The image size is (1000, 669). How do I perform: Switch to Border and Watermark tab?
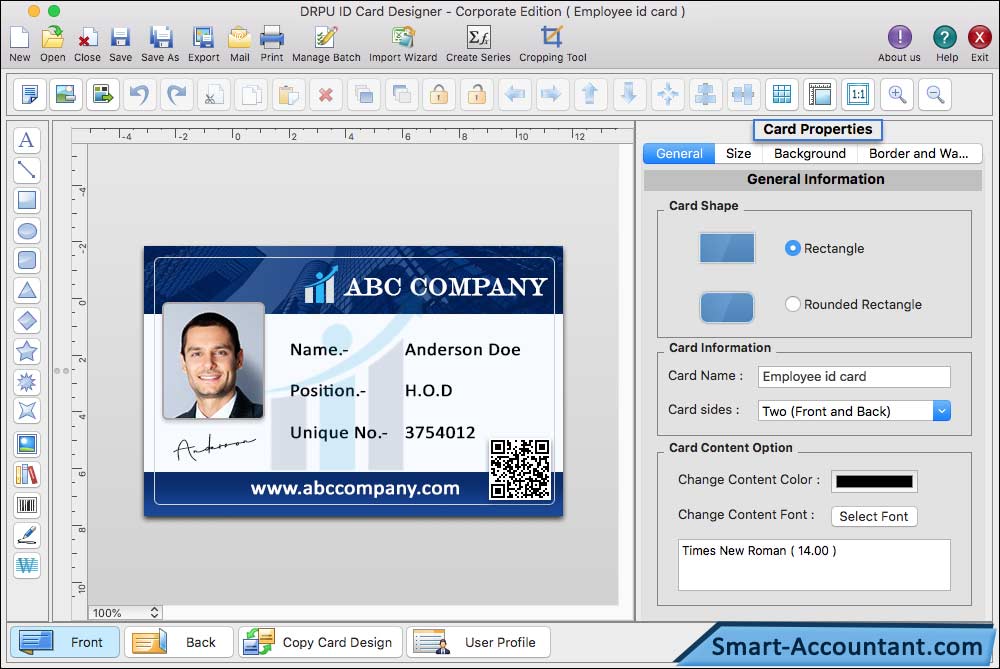pyautogui.click(x=919, y=154)
